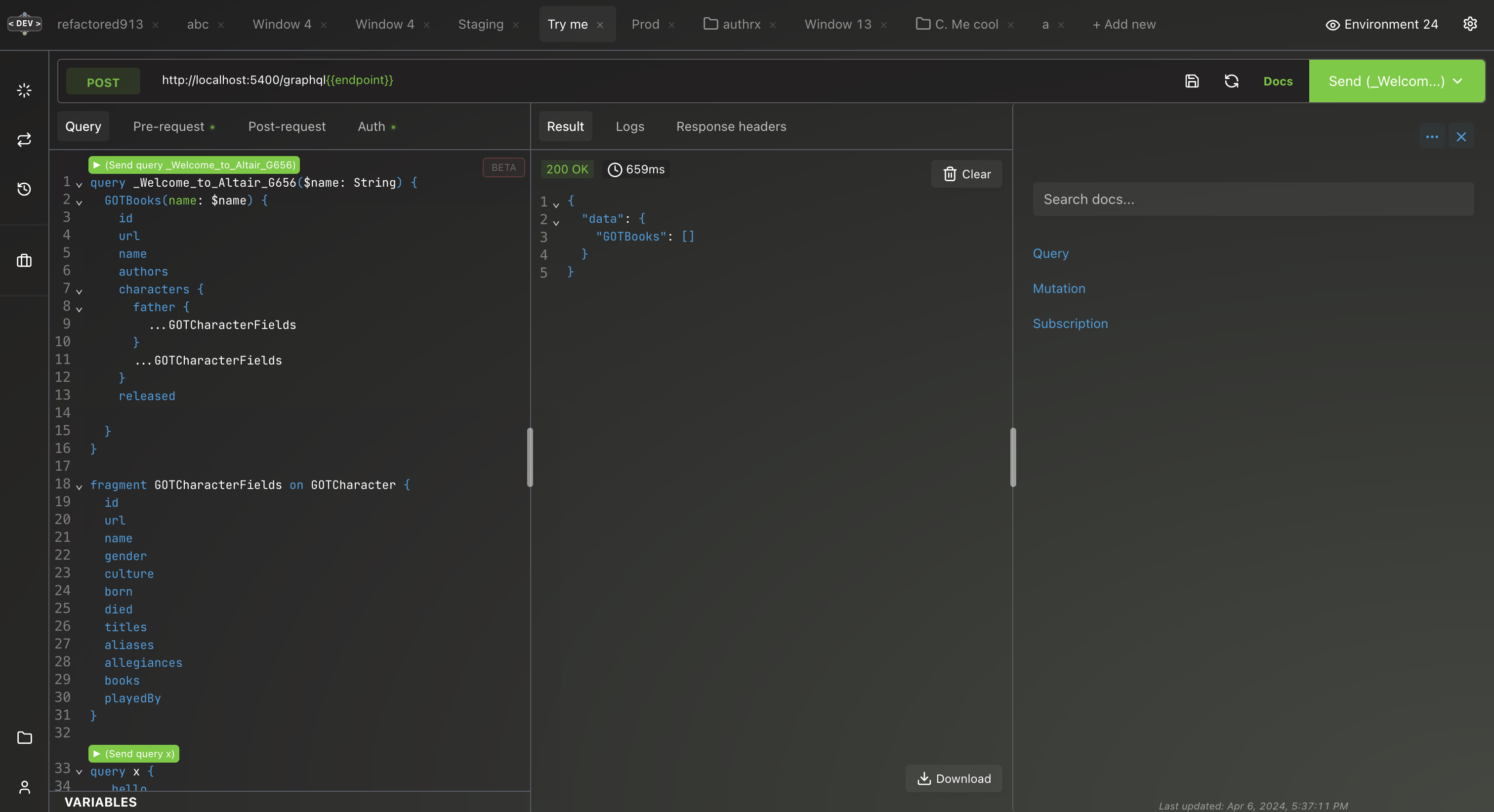Click the Send query x action
1494x812 pixels.
point(134,754)
